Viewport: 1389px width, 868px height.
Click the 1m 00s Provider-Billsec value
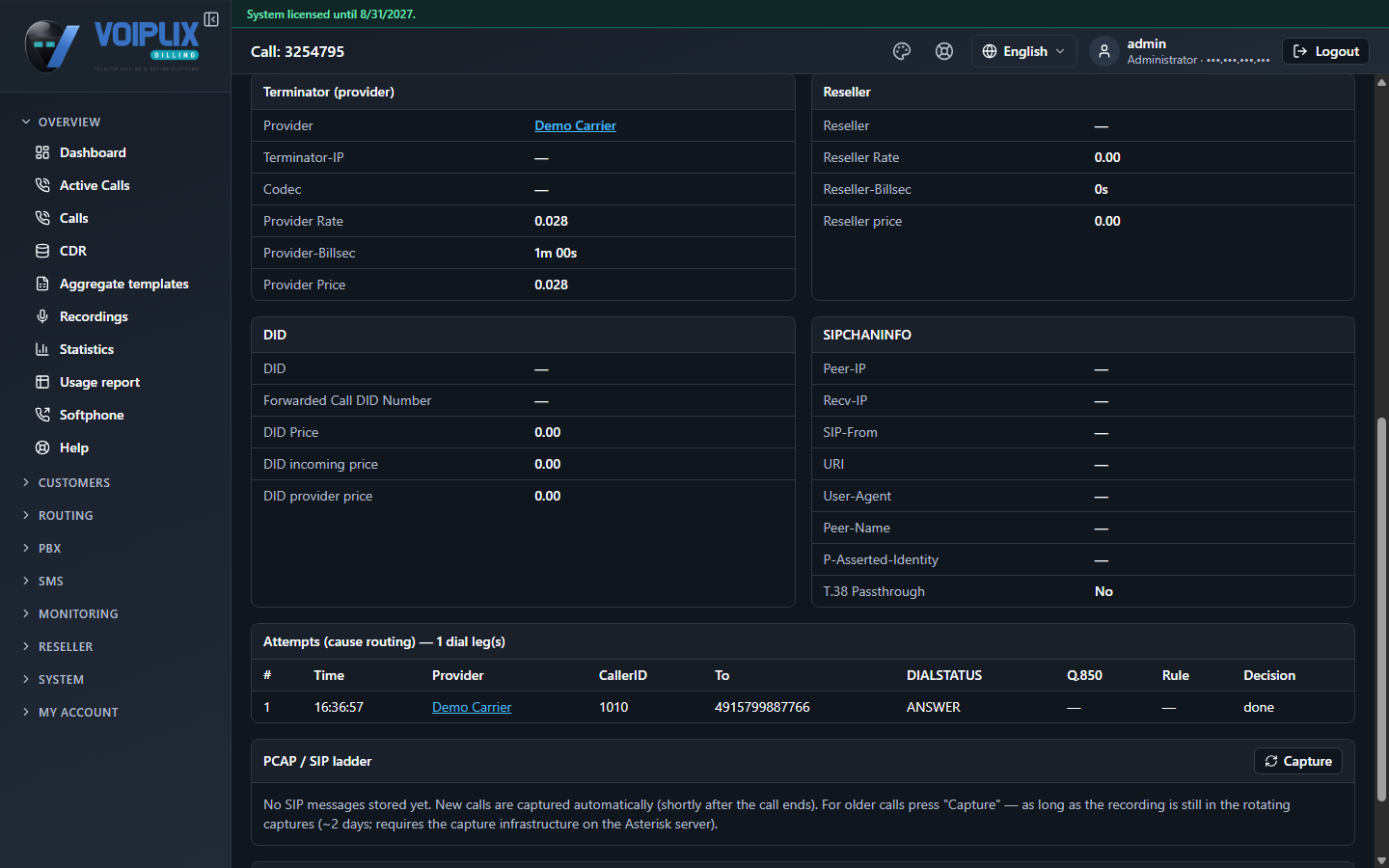tap(556, 253)
